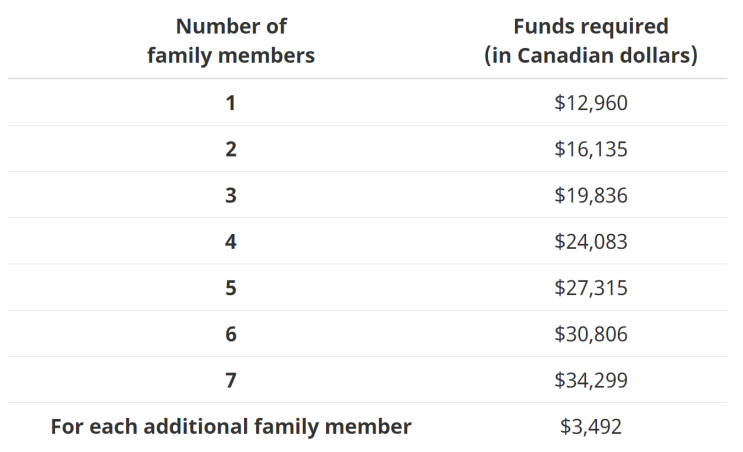Image resolution: width=743 pixels, height=452 pixels.
Task: Click the $30,806 funds amount
Action: (590, 334)
